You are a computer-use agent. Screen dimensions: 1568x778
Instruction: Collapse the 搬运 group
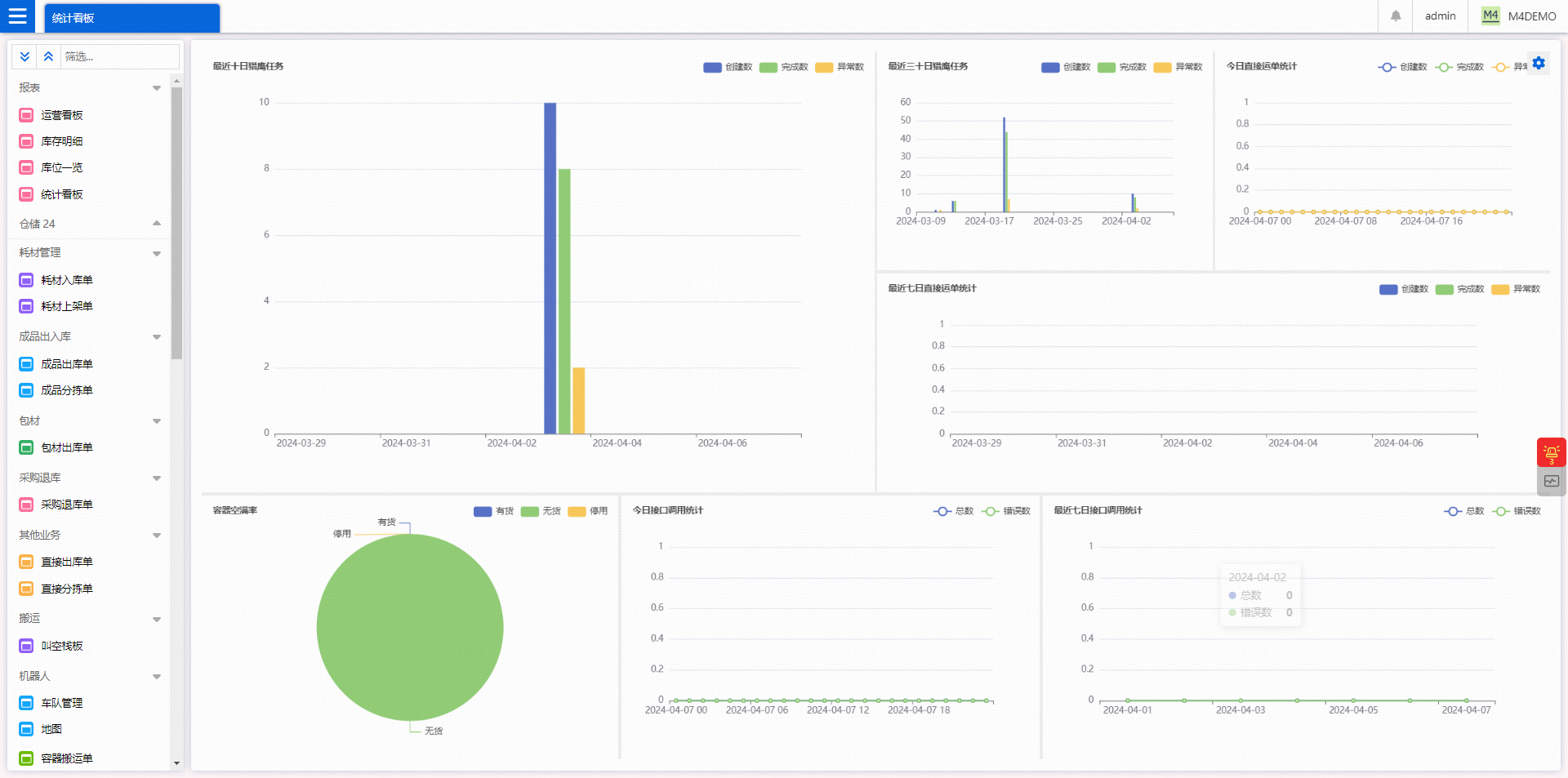point(157,619)
